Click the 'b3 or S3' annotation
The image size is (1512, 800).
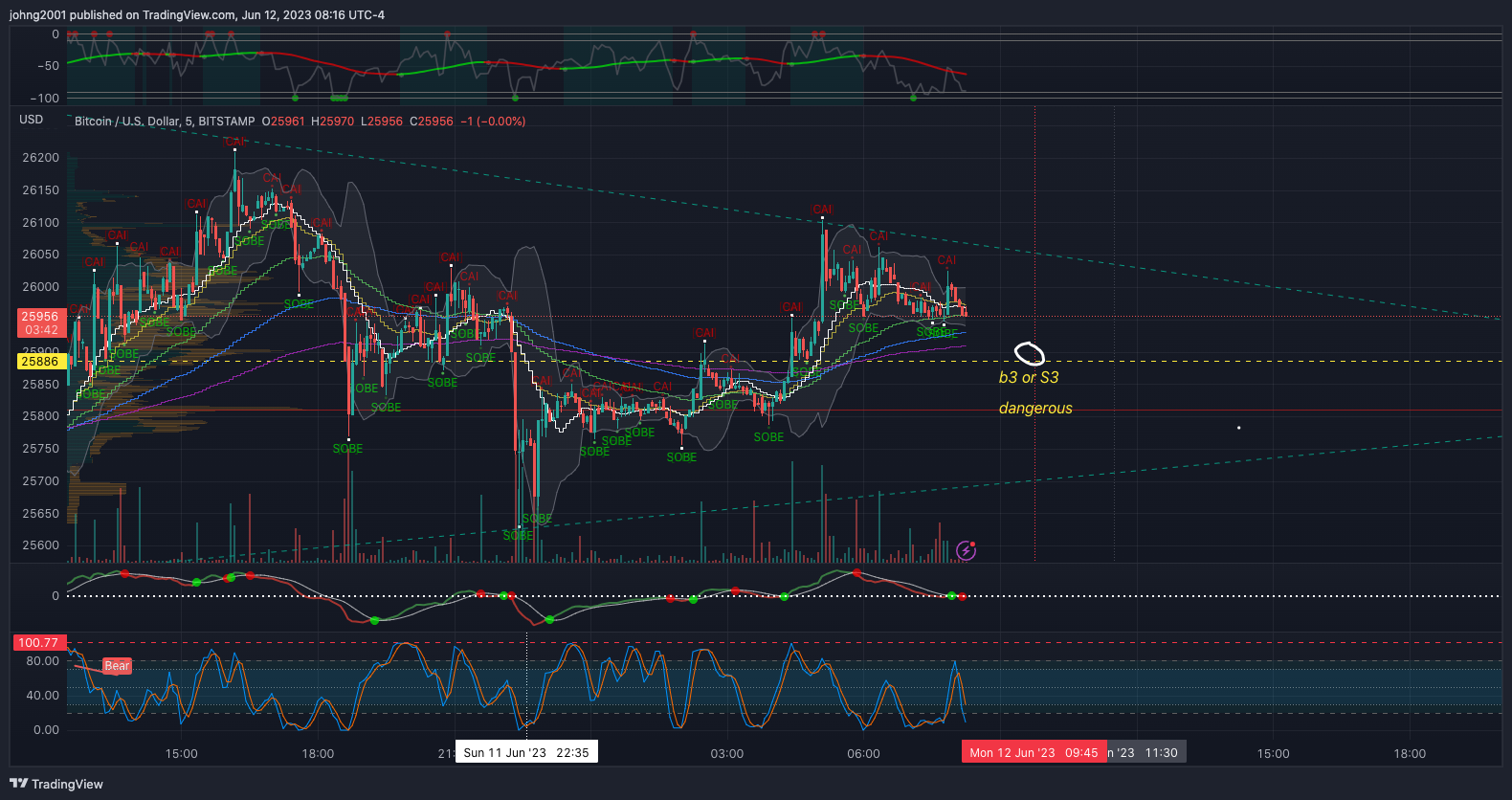tap(1029, 378)
